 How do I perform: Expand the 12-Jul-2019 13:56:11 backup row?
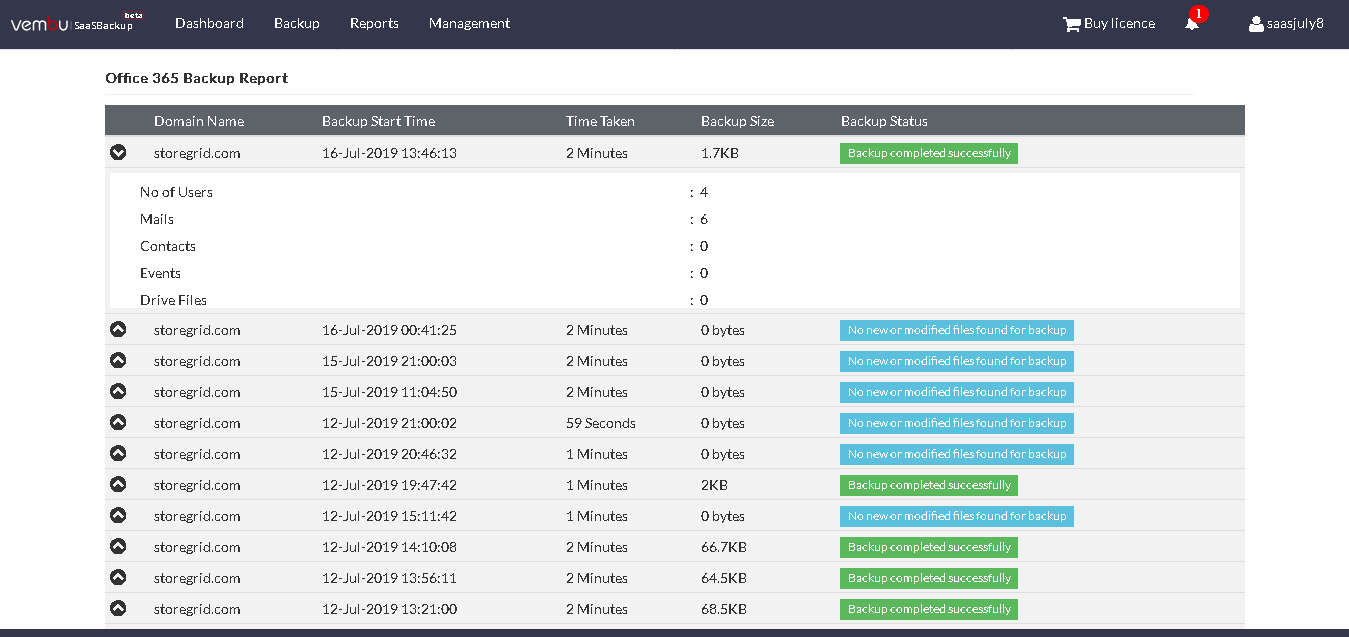point(118,577)
